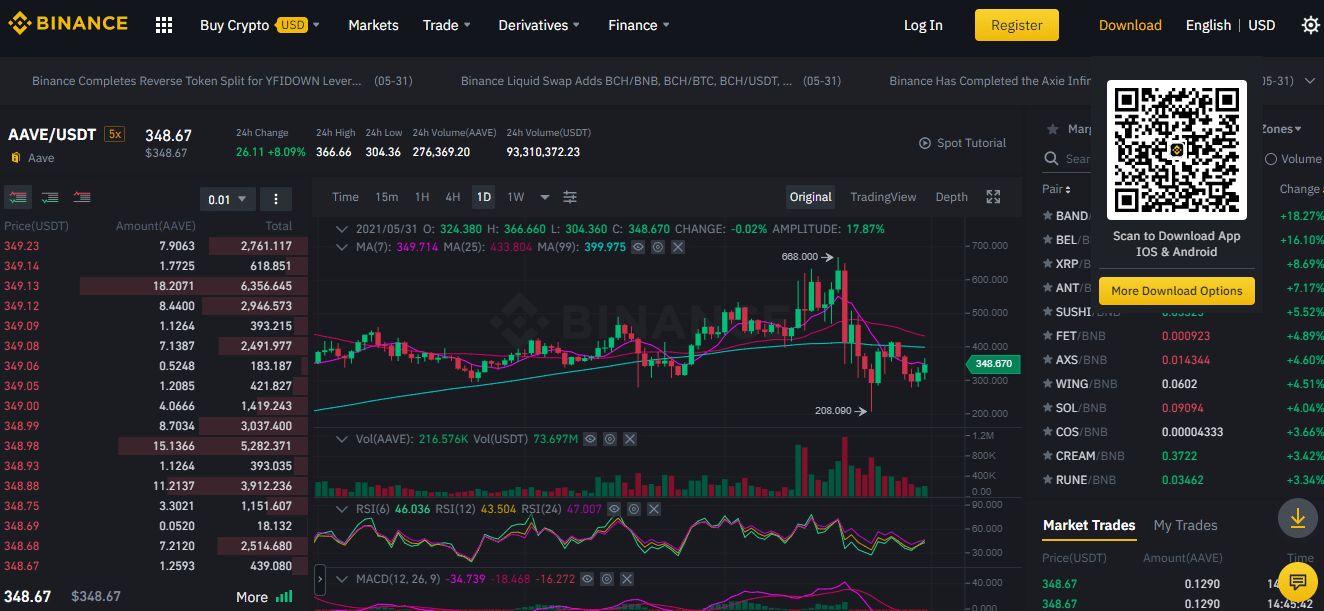Viewport: 1324px width, 611px height.
Task: Select the 4H chart interval
Action: [x=453, y=197]
